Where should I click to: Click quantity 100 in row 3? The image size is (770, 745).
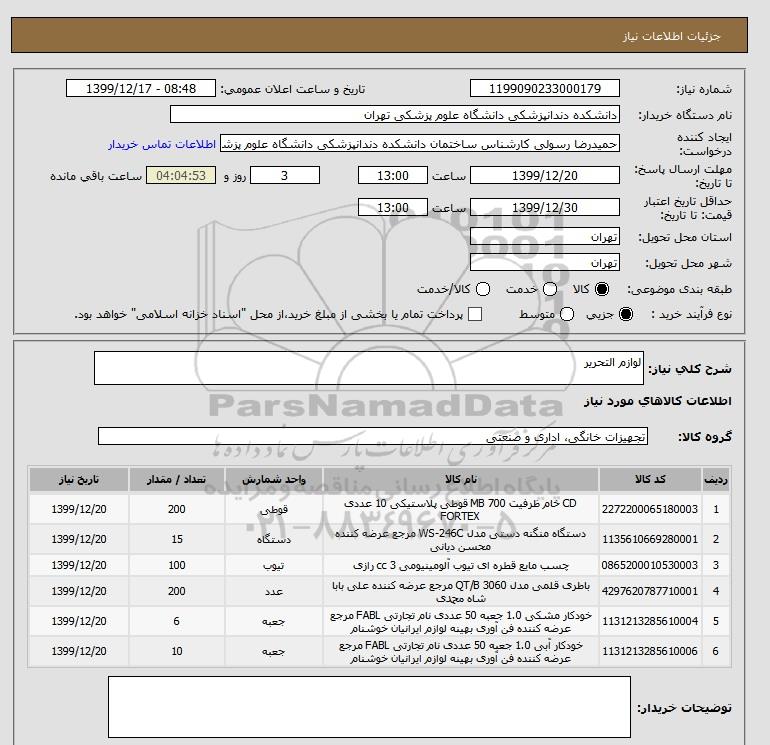coord(177,565)
